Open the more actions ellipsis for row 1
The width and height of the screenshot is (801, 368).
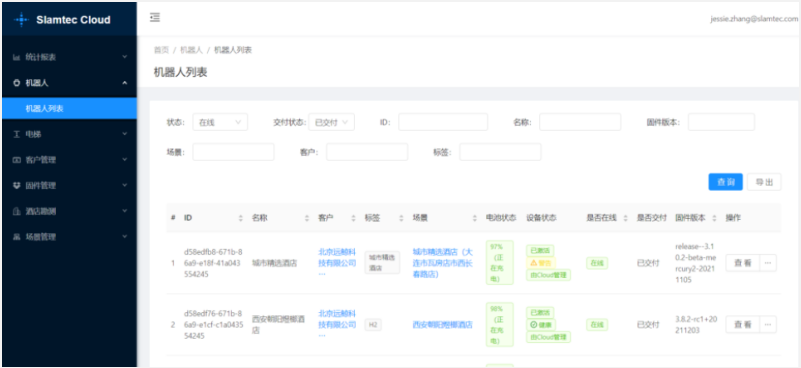pyautogui.click(x=768, y=263)
